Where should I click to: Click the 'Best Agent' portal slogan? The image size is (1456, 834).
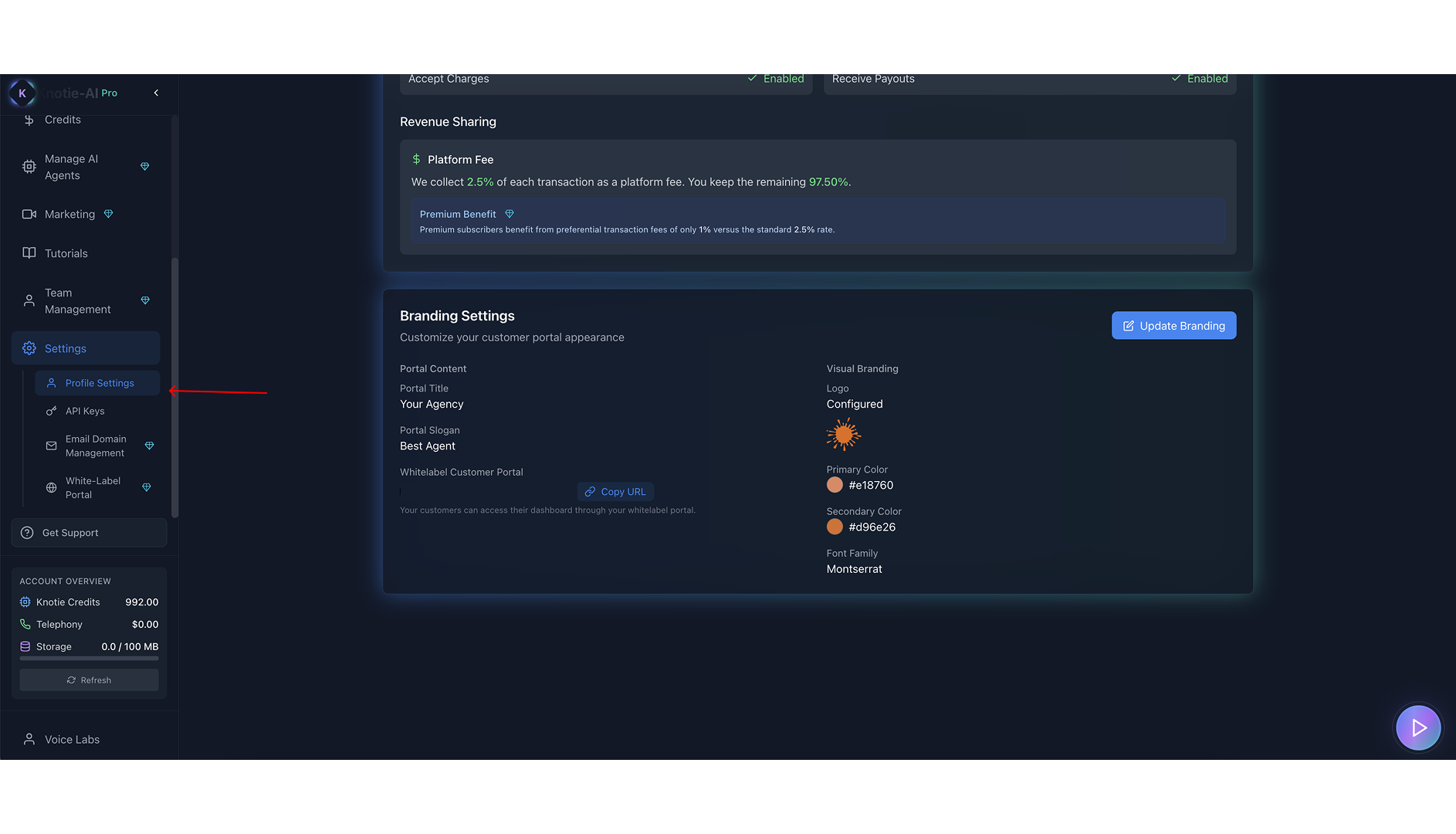428,446
